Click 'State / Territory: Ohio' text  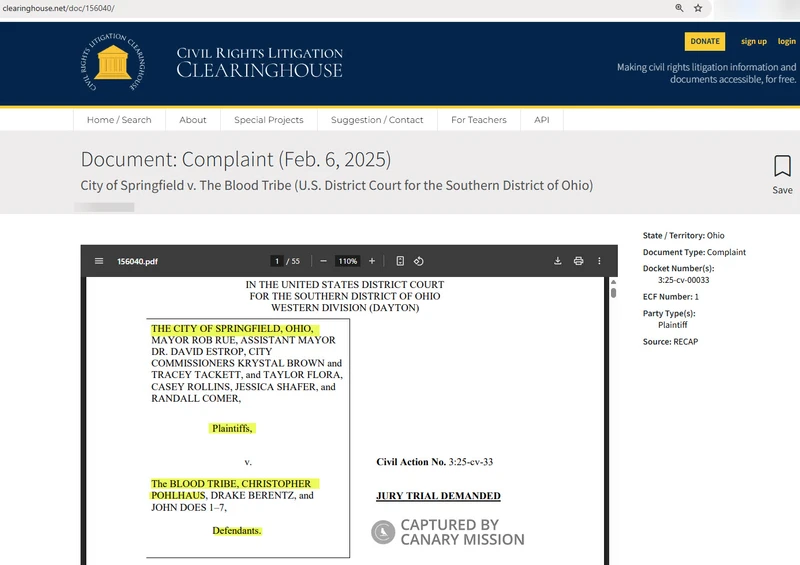[x=683, y=235]
